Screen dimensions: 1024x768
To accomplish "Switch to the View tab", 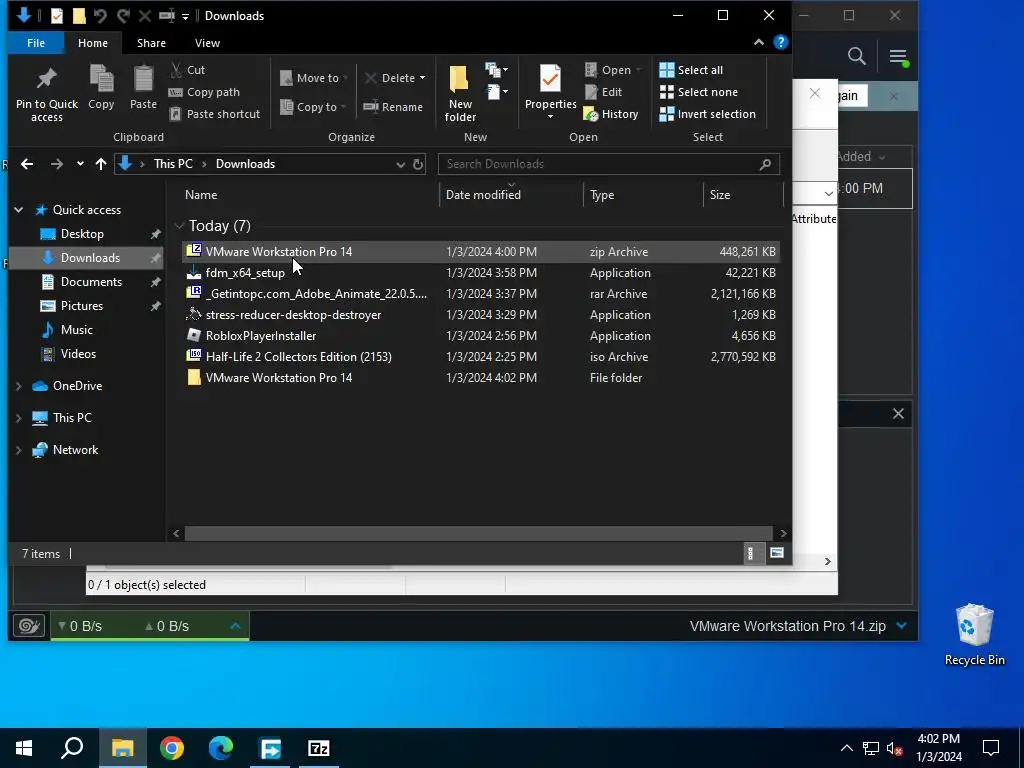I will pyautogui.click(x=207, y=43).
